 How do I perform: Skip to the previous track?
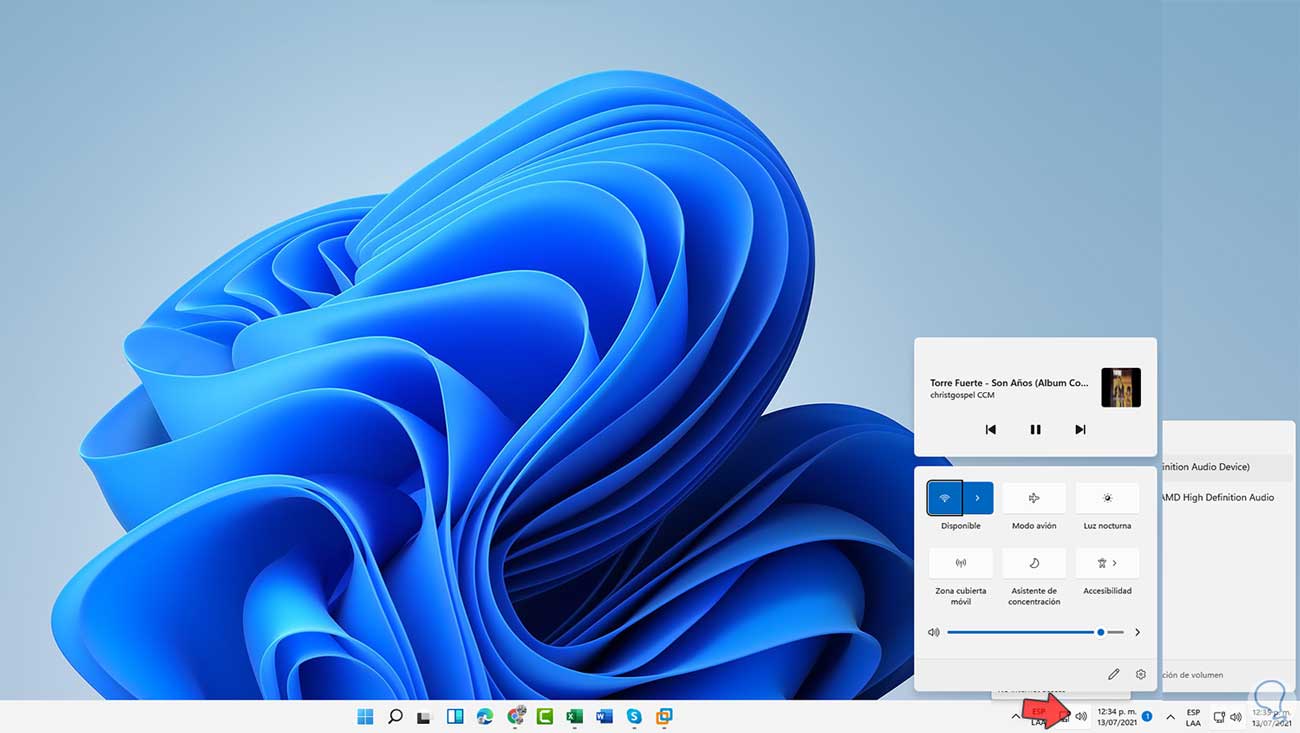tap(991, 429)
